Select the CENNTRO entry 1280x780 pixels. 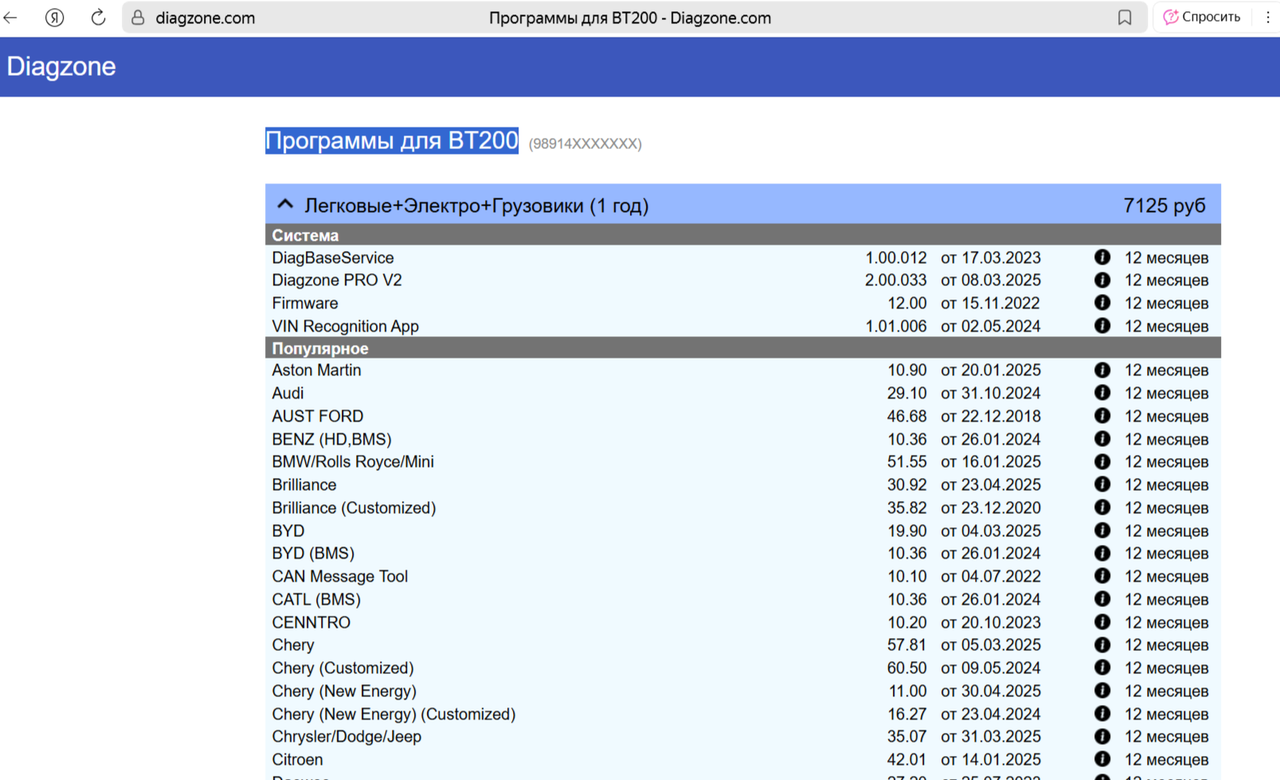click(311, 622)
